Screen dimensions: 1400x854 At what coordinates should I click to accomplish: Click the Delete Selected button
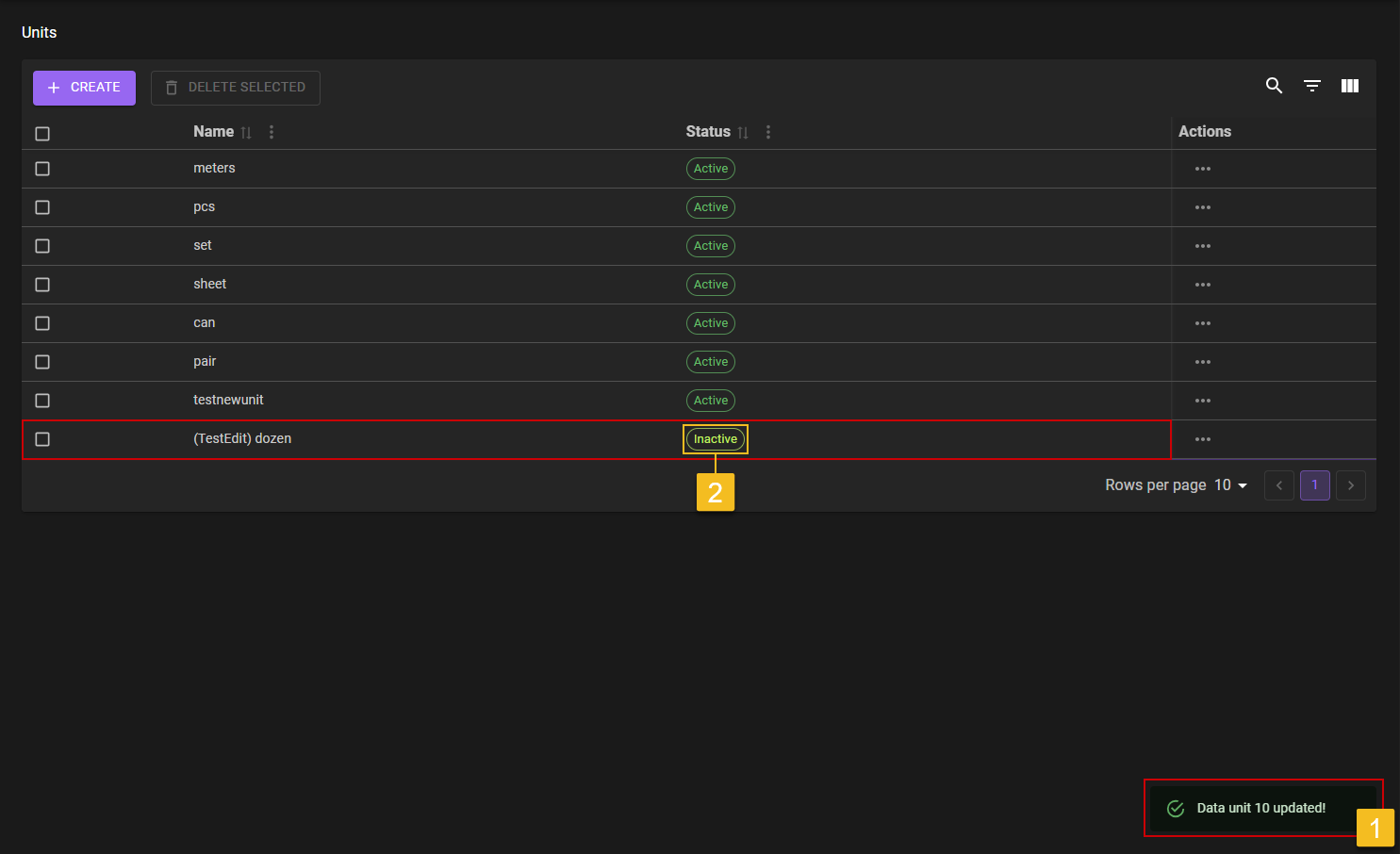coord(236,88)
